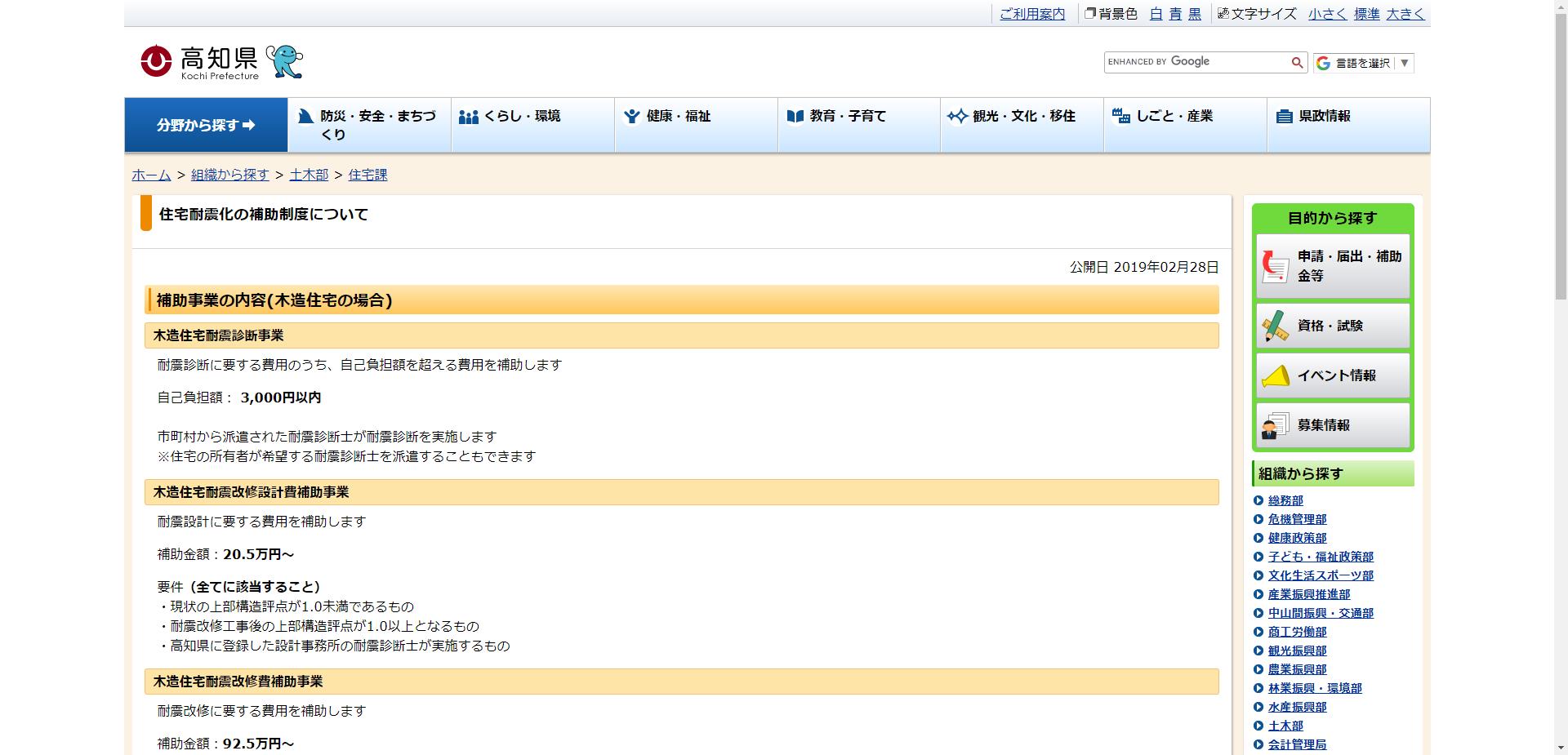Click the Kochi Prefecture logo
Screen dimensions: 1568x755
point(199,62)
